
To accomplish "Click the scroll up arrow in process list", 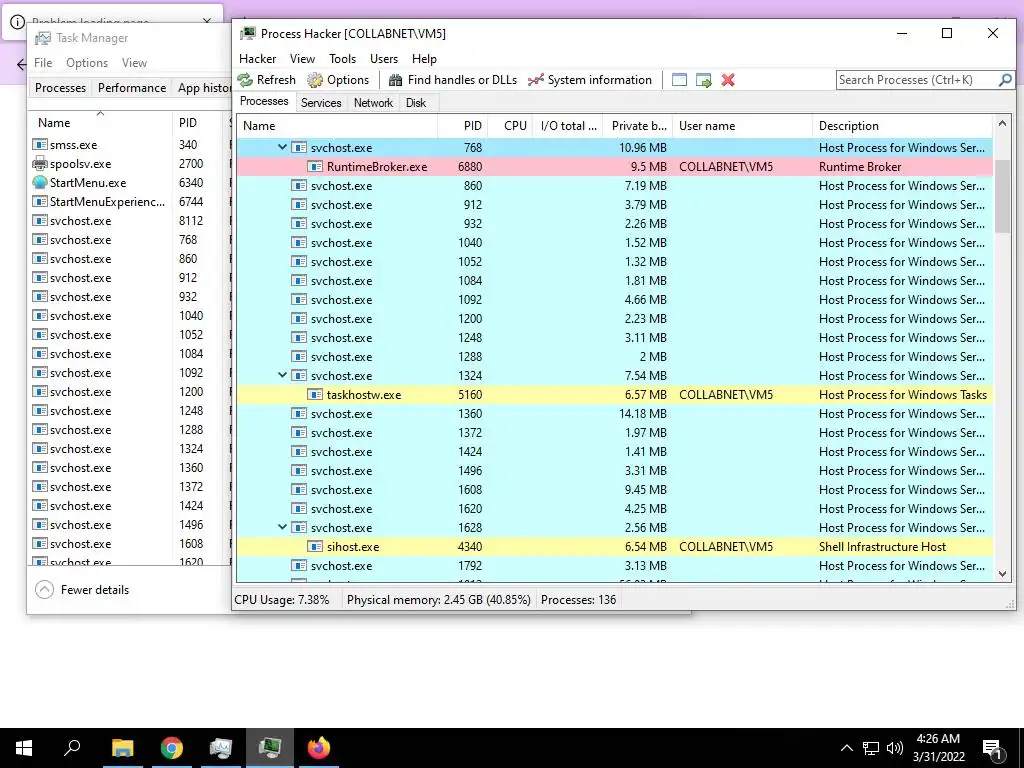I will 1002,123.
